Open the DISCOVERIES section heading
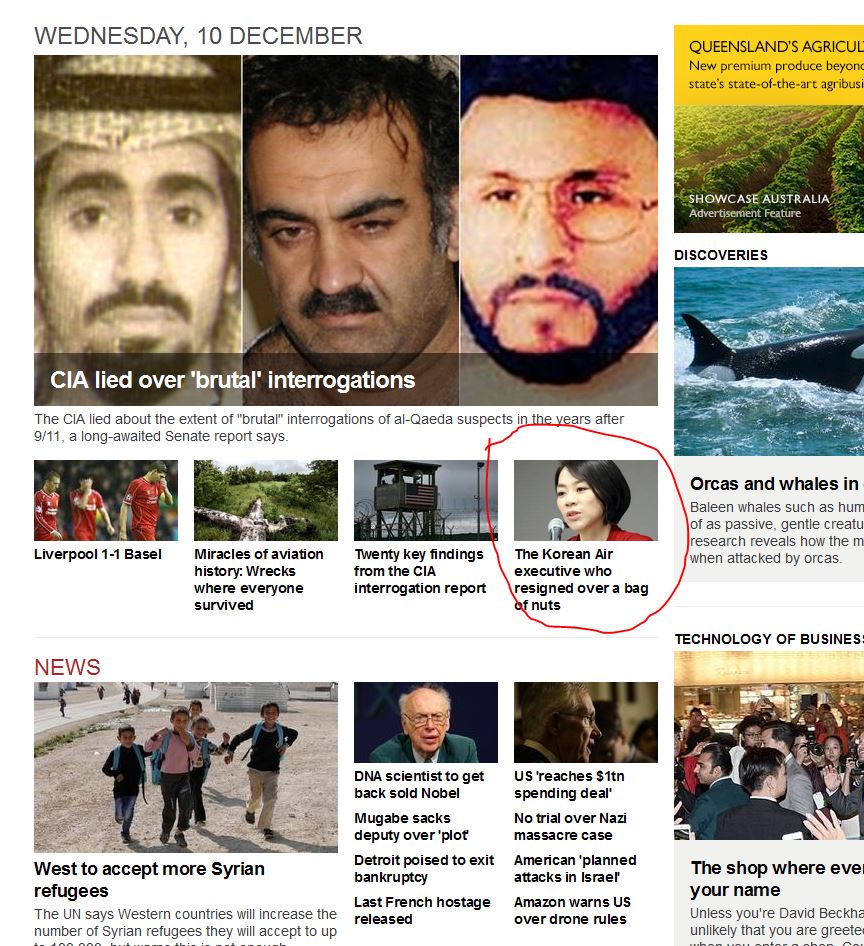This screenshot has width=864, height=946. [721, 255]
